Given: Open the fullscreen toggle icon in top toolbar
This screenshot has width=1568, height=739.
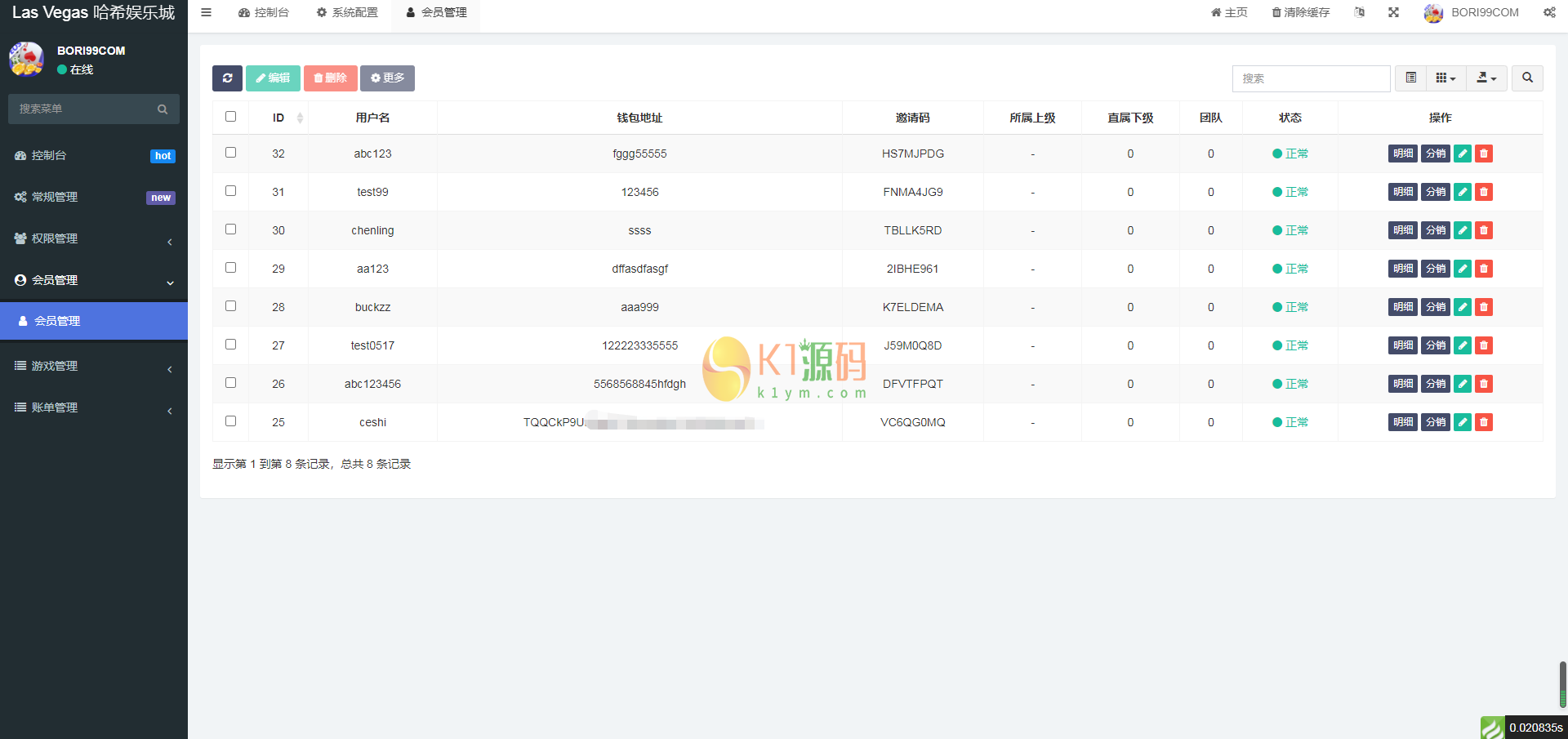Looking at the screenshot, I should pyautogui.click(x=1393, y=12).
